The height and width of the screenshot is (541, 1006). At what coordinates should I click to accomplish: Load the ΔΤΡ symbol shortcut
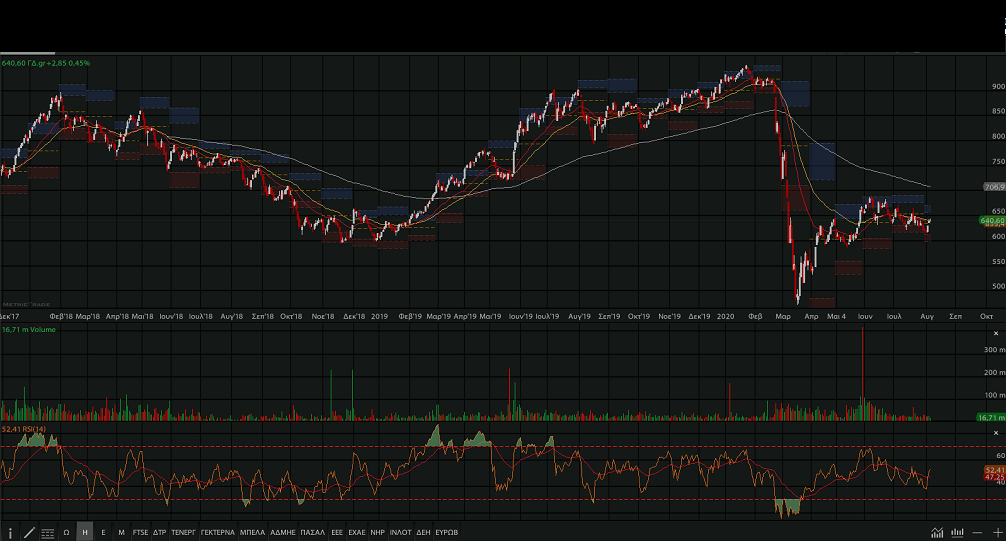tap(160, 532)
